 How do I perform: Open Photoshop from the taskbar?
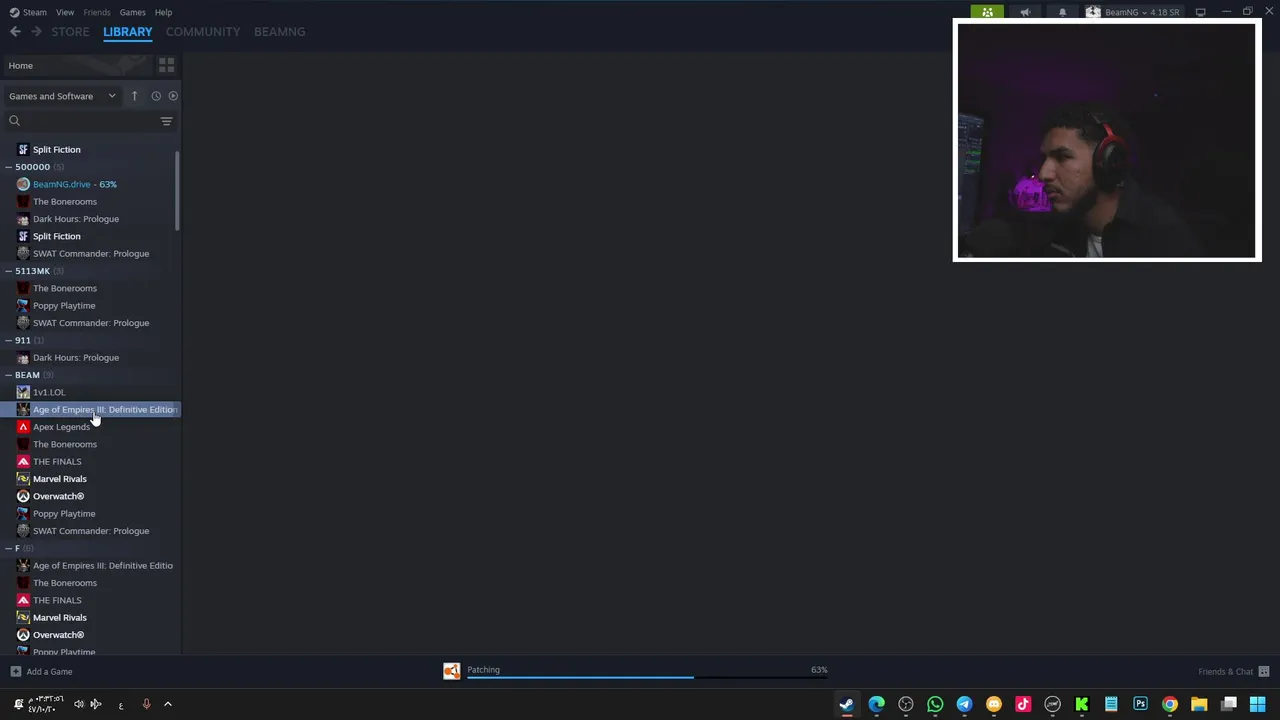tap(1140, 704)
